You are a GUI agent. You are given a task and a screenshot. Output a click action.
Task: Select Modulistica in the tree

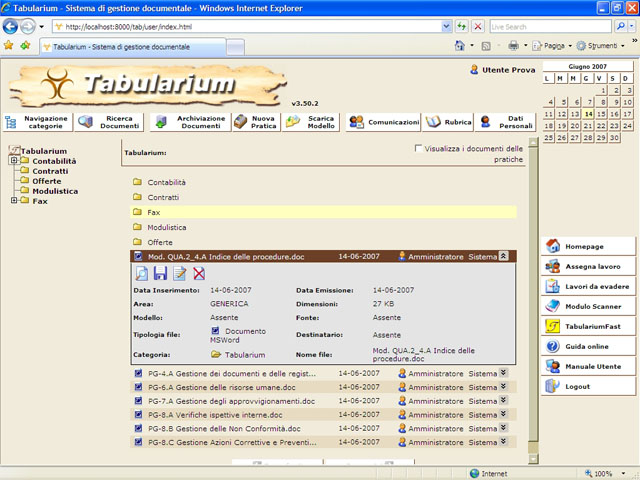point(55,191)
